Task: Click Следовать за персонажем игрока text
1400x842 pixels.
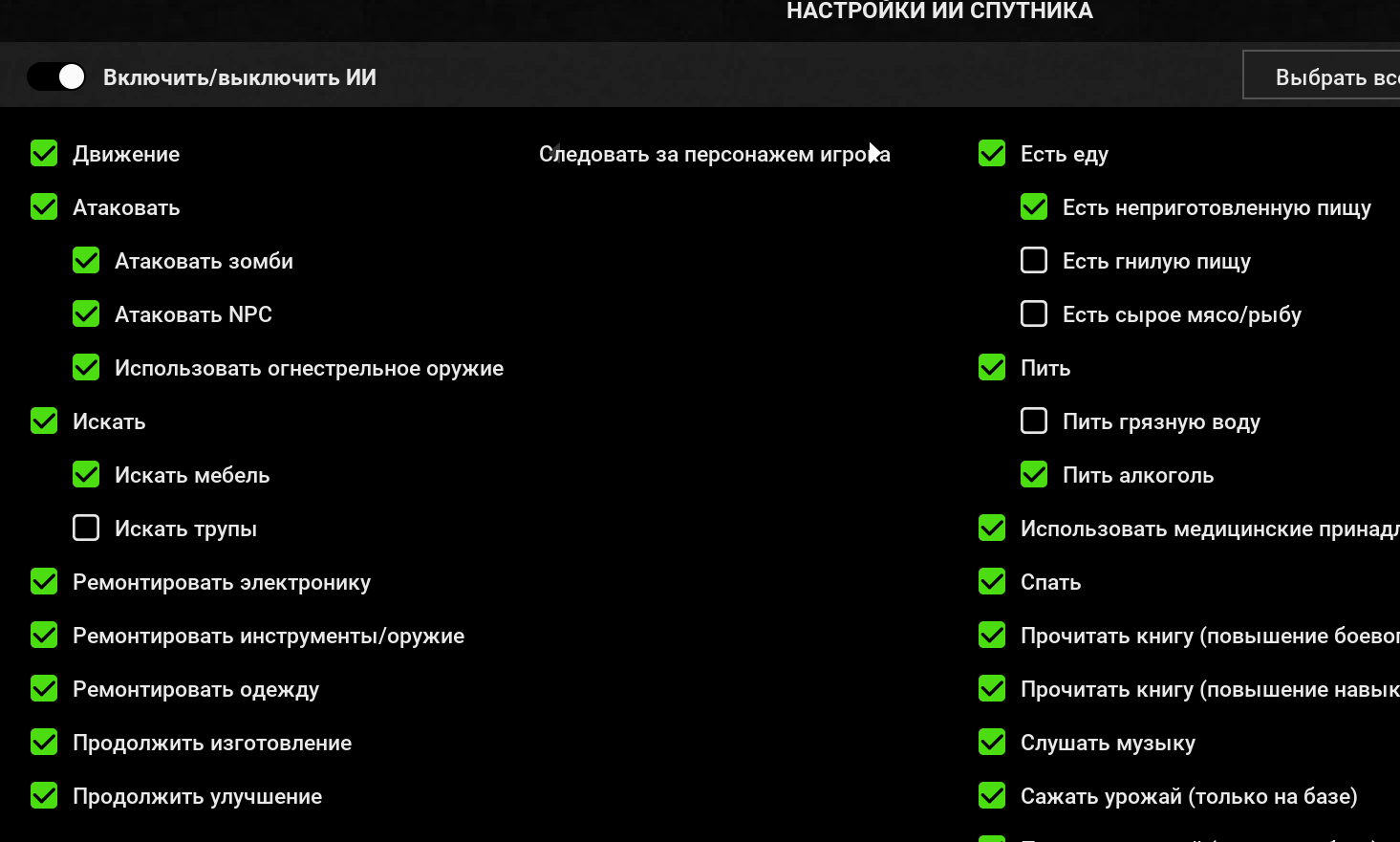Action: click(714, 154)
